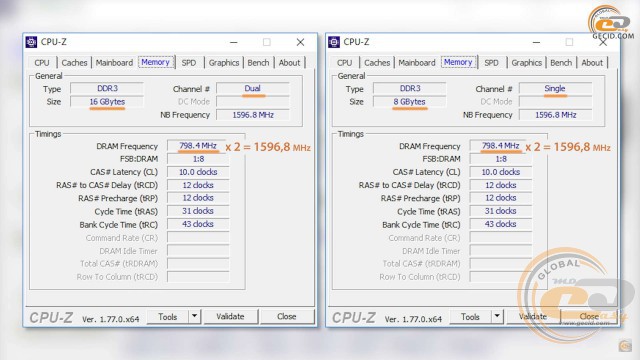The image size is (640, 360).
Task: Click tRAS '31 clocks' value in right window
Action: [x=500, y=211]
